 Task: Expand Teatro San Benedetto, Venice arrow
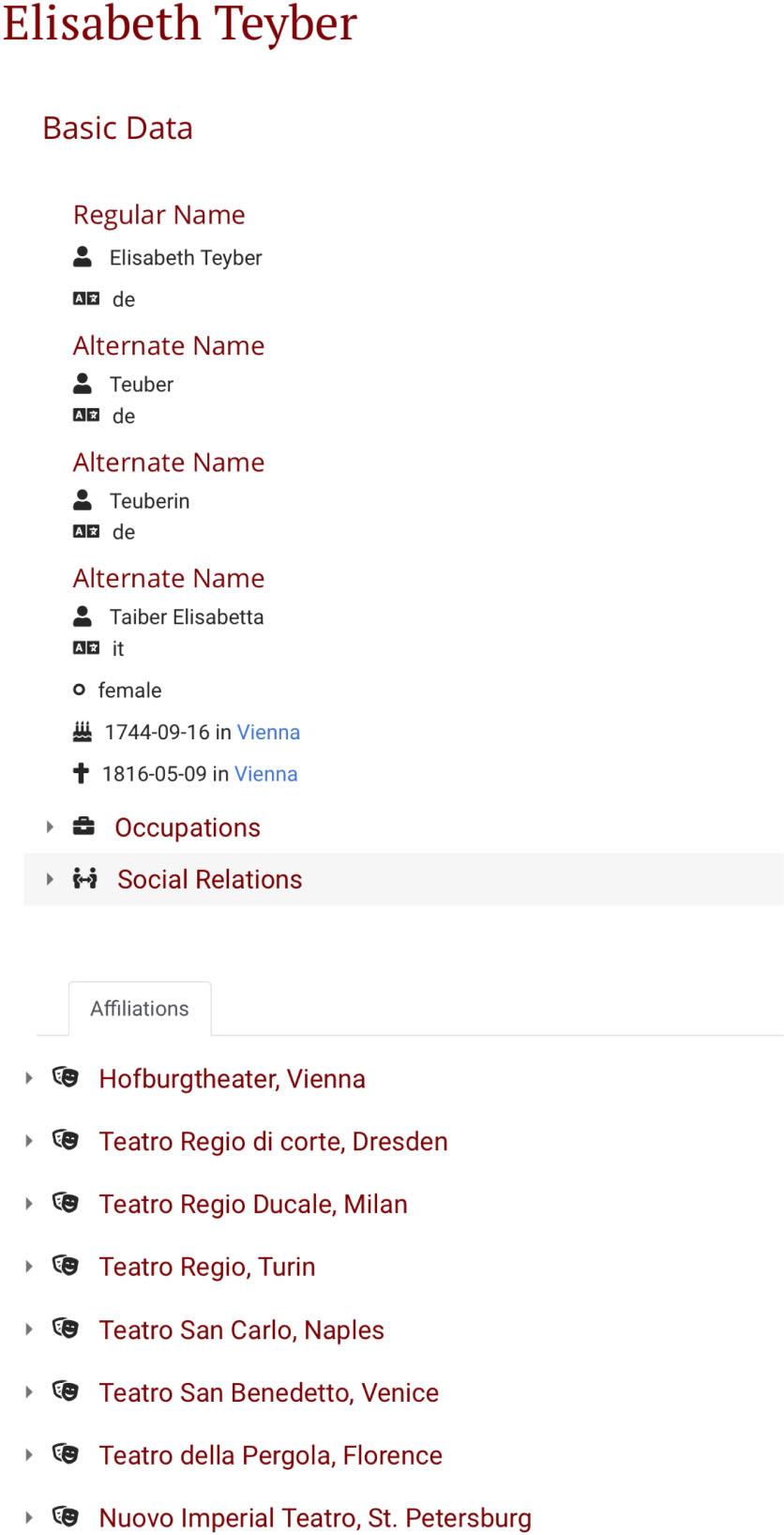point(29,1392)
